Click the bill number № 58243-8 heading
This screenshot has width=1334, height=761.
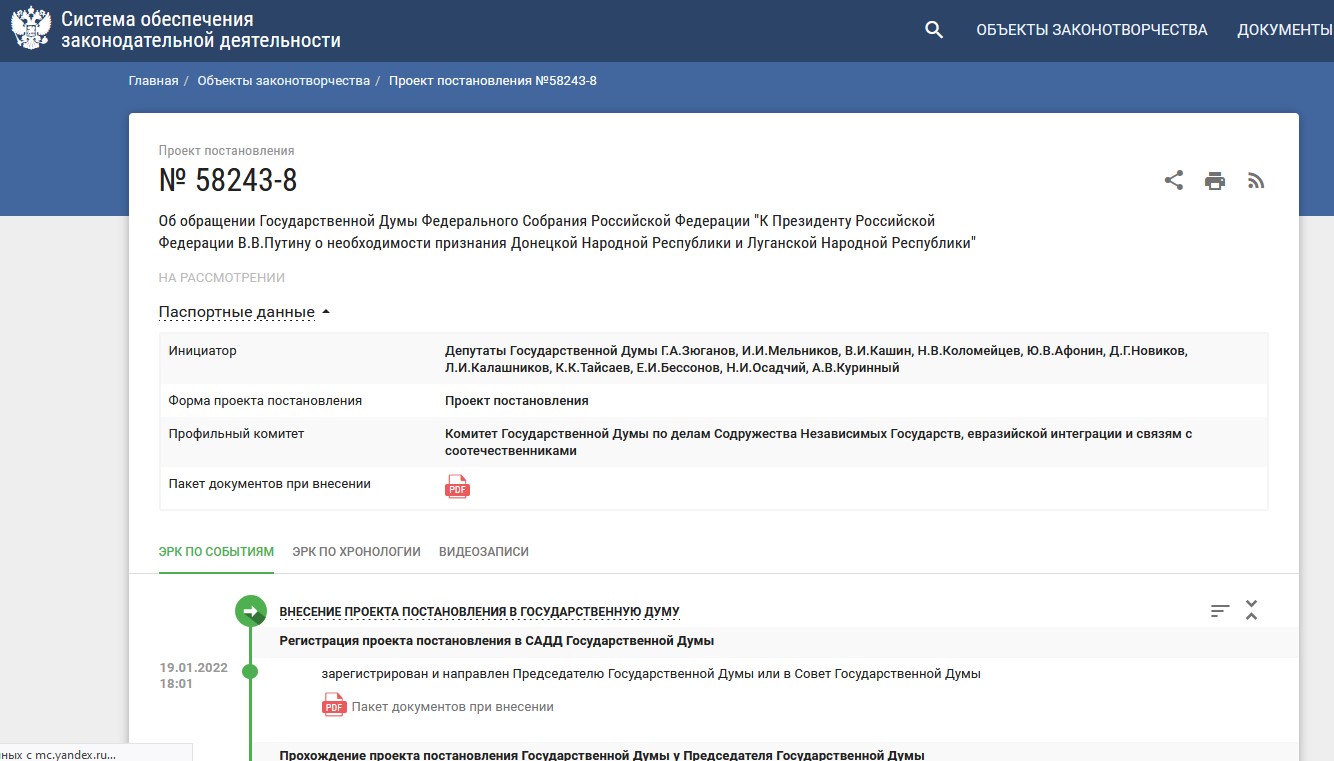(228, 180)
